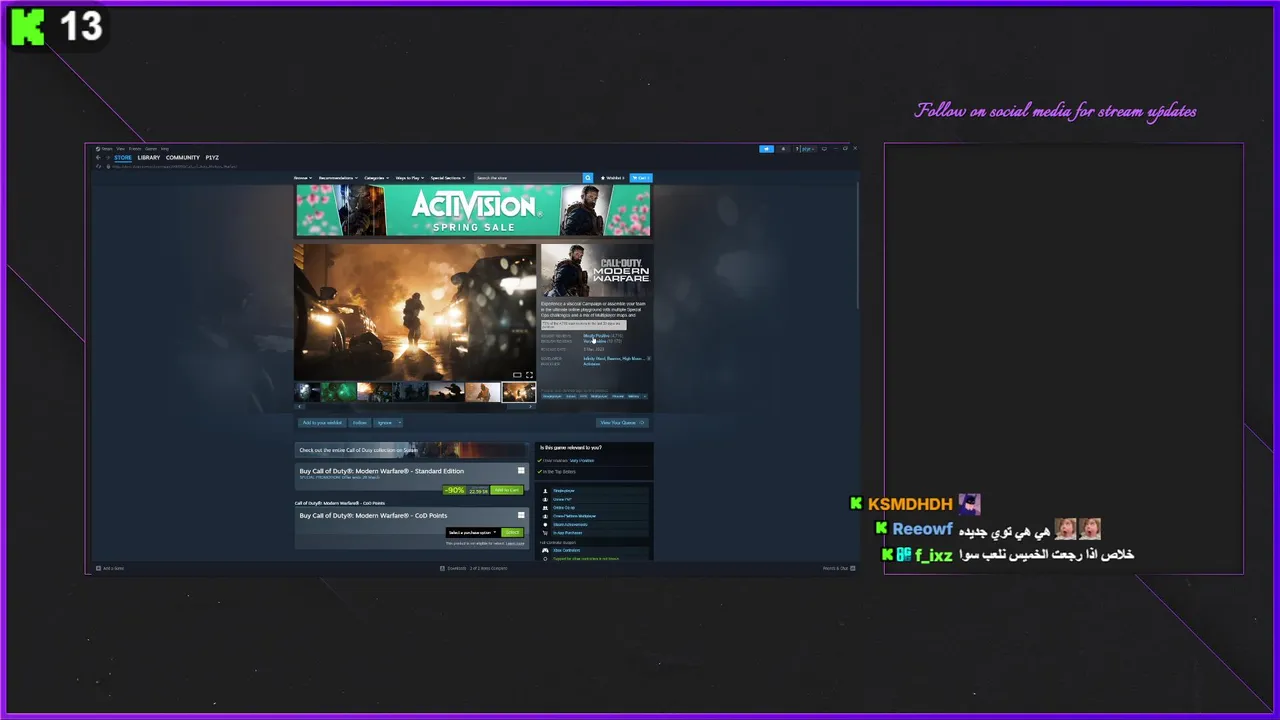The image size is (1280, 720).
Task: Switch media viewer to theater mode
Action: (517, 375)
